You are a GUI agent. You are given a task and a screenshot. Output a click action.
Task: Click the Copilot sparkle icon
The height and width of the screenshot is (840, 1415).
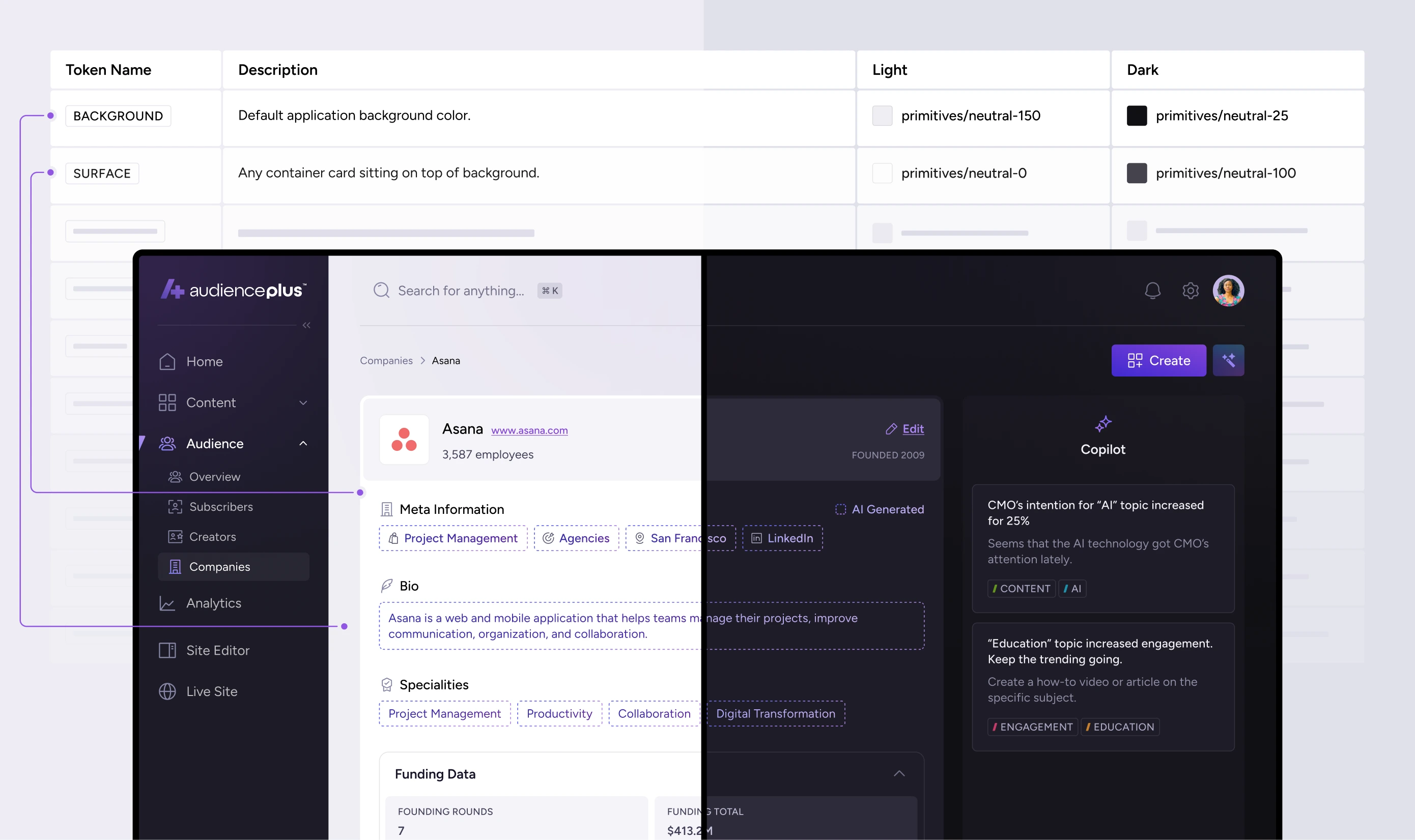1102,424
